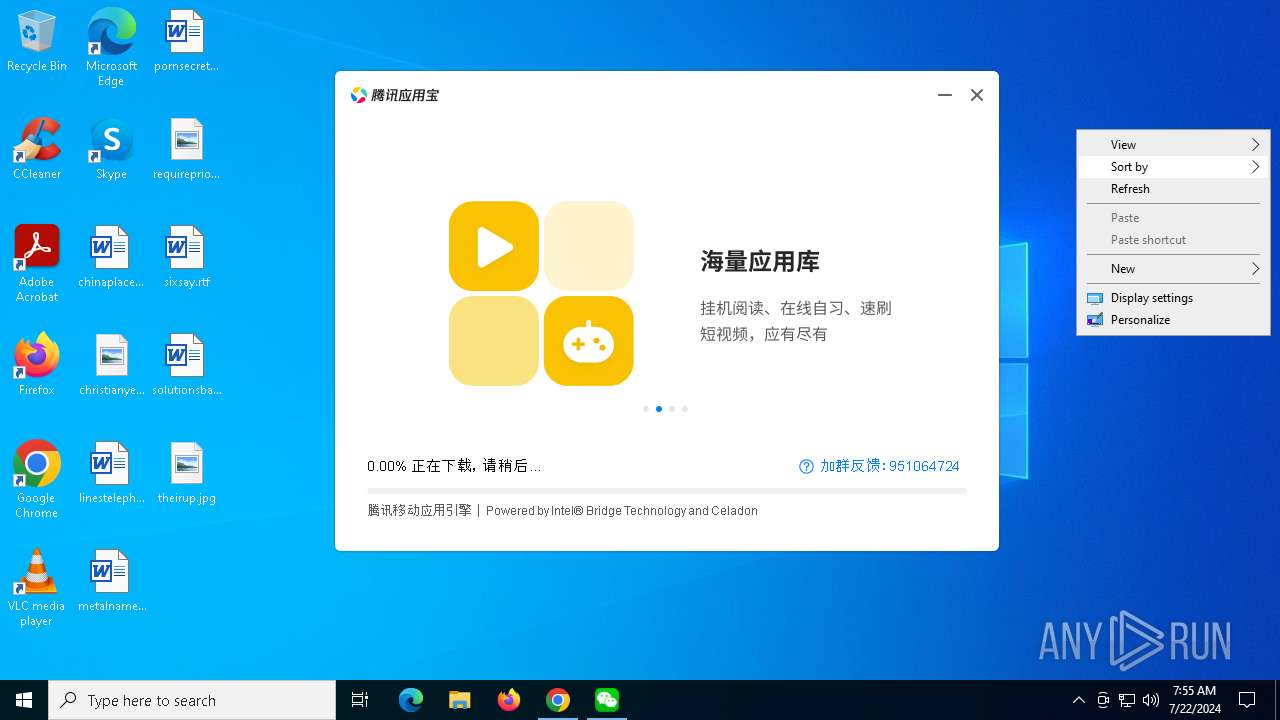Expand the Sort by submenu
Viewport: 1280px width, 720px height.
[x=1173, y=167]
